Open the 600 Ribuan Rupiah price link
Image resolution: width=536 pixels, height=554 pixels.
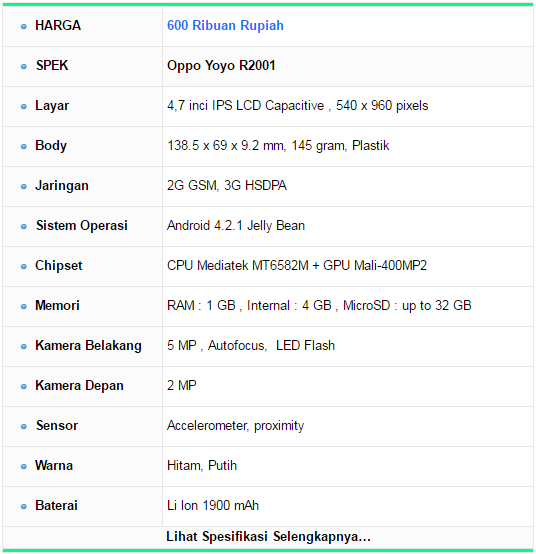point(225,26)
